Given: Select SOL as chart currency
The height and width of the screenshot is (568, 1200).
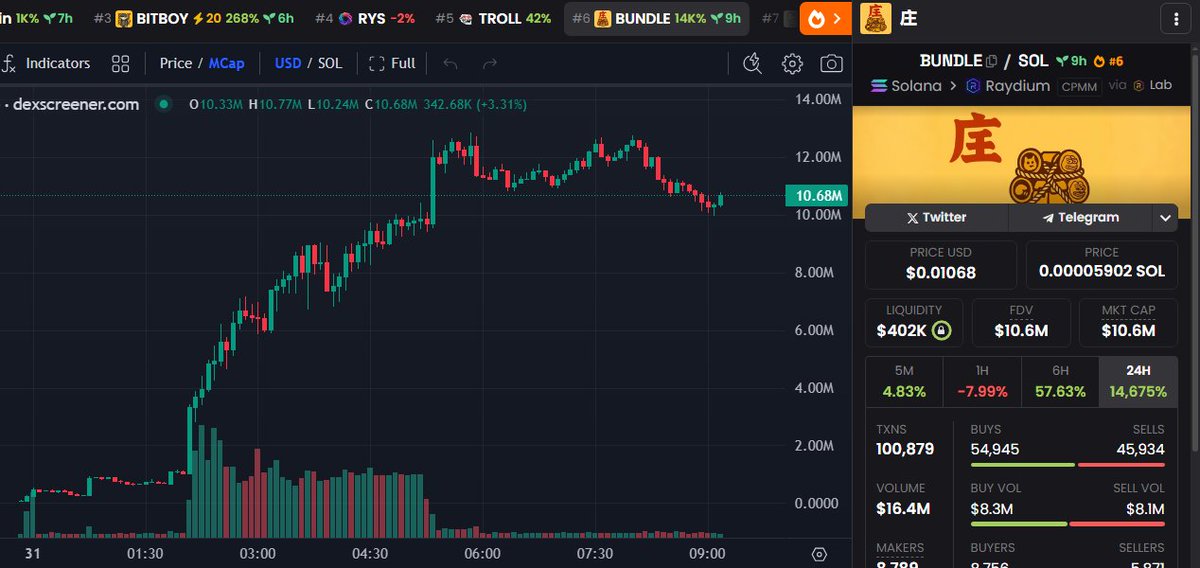Looking at the screenshot, I should (330, 63).
